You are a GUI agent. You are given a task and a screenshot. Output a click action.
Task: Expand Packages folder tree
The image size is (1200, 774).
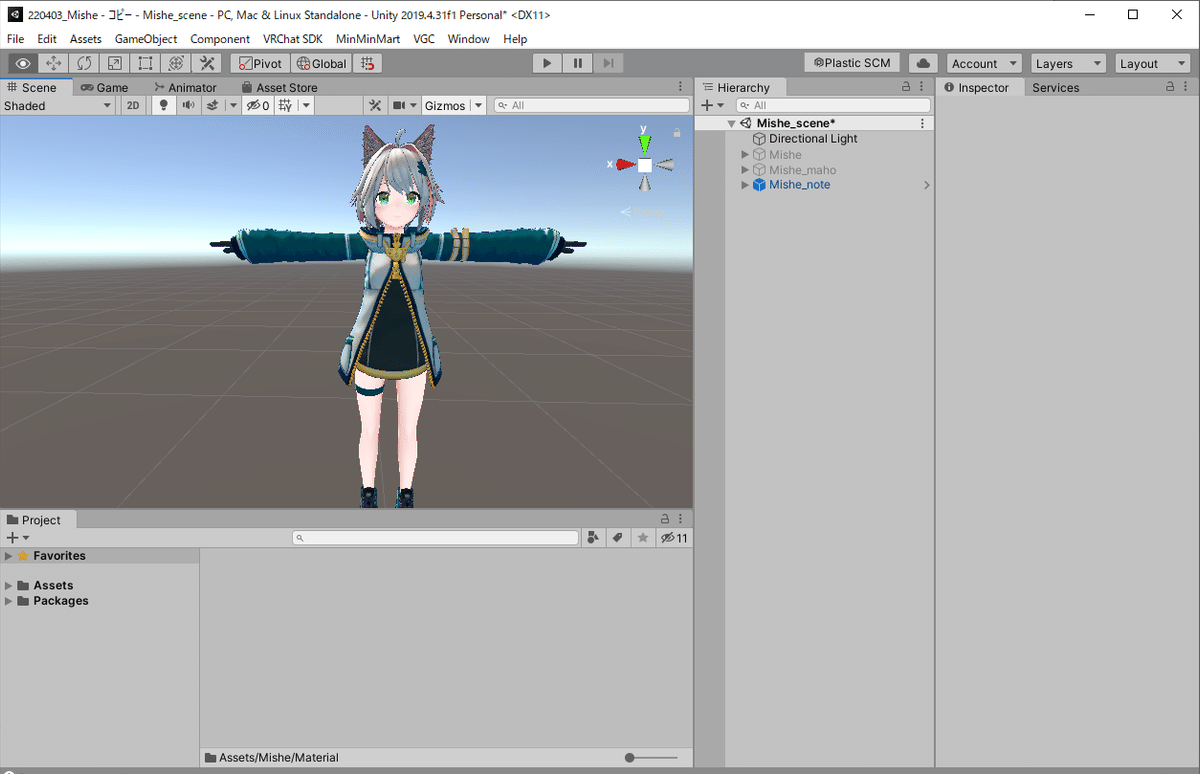pos(9,601)
